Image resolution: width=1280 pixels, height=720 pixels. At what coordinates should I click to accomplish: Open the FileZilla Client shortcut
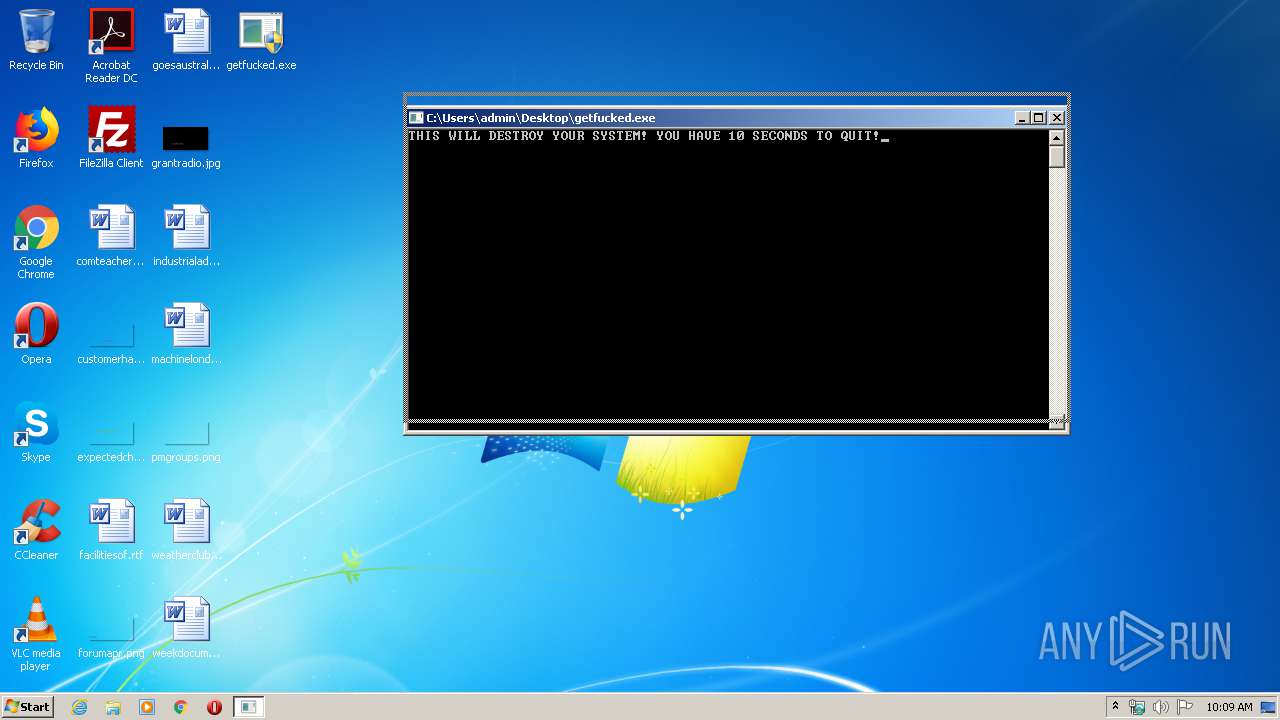tap(111, 138)
